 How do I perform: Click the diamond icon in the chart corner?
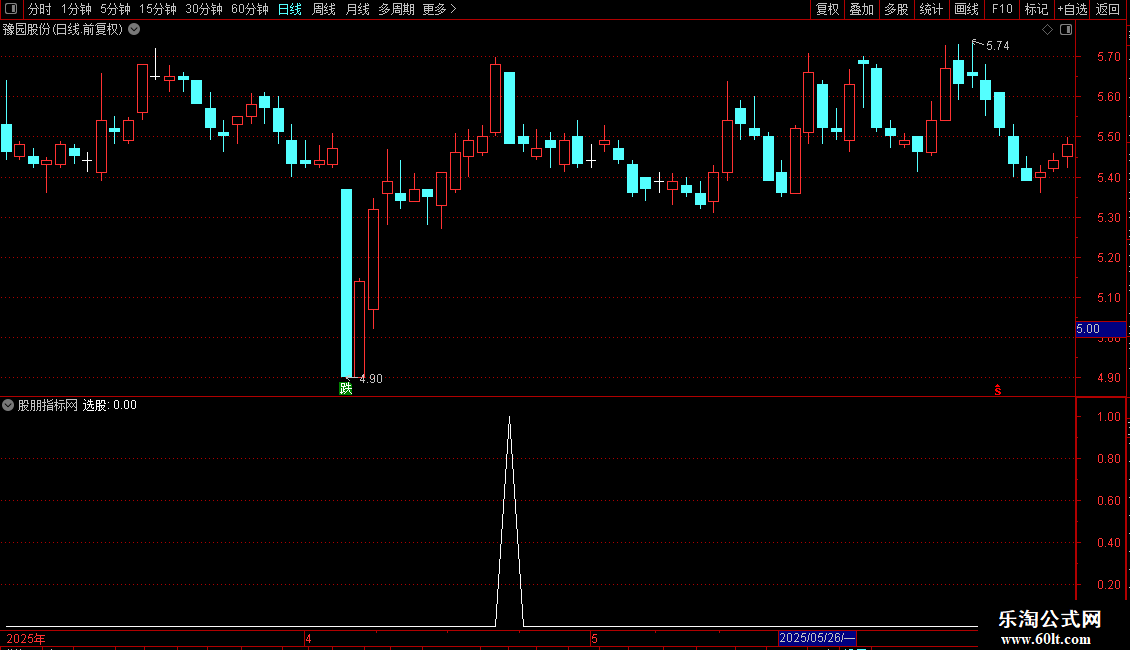click(x=1048, y=30)
